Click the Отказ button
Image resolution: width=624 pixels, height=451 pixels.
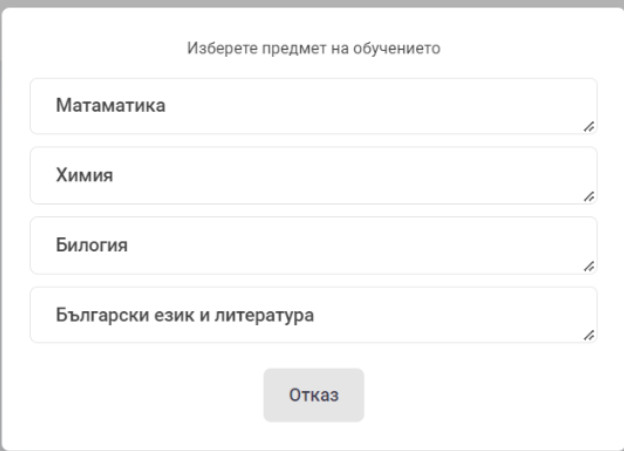(314, 395)
